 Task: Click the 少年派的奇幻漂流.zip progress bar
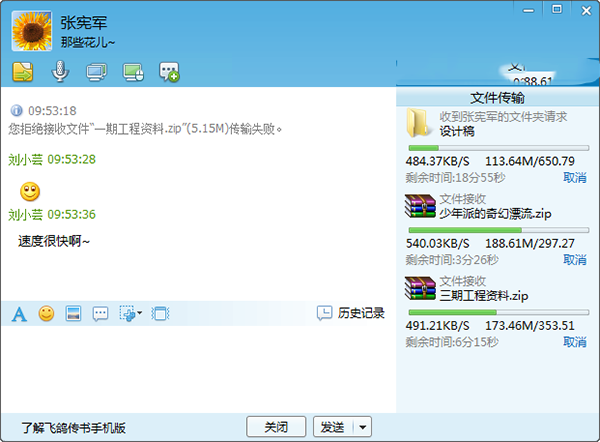(x=499, y=230)
